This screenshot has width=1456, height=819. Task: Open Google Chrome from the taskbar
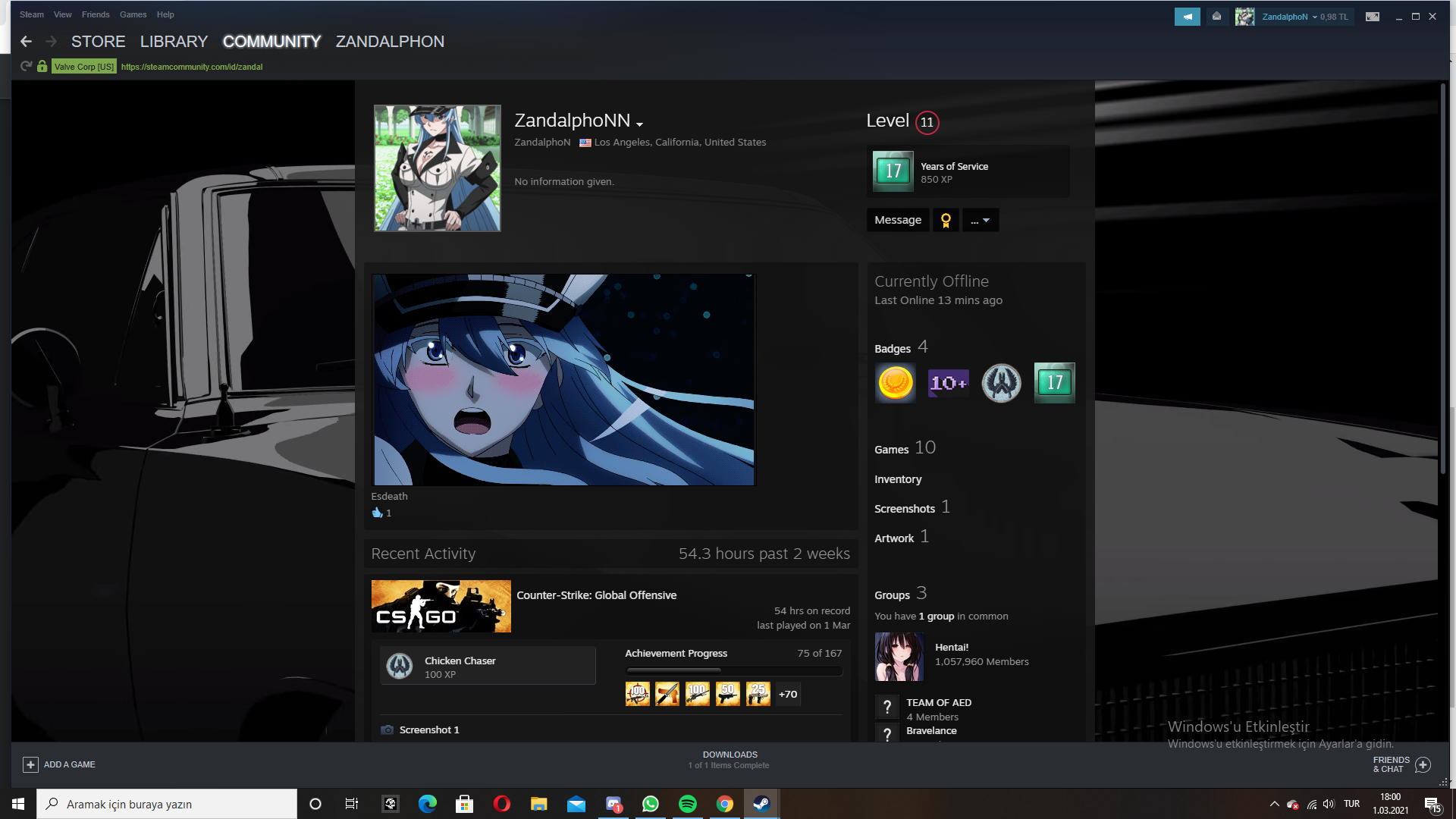click(725, 804)
